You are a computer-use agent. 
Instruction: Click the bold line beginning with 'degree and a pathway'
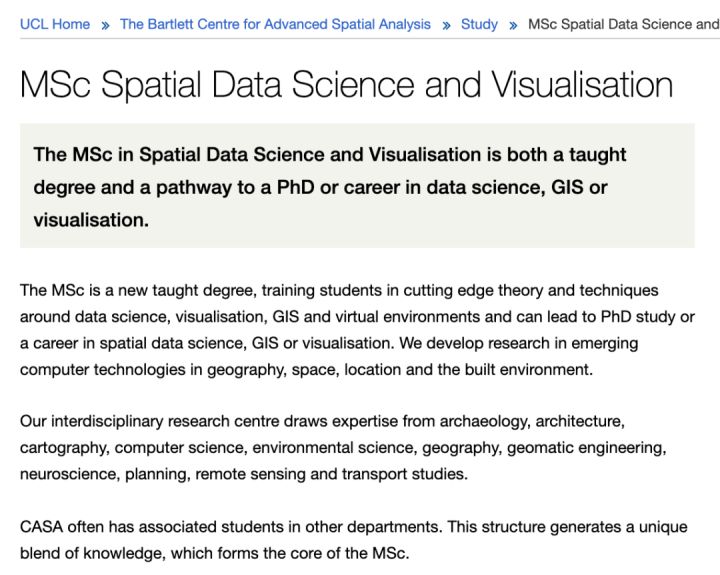tap(320, 187)
